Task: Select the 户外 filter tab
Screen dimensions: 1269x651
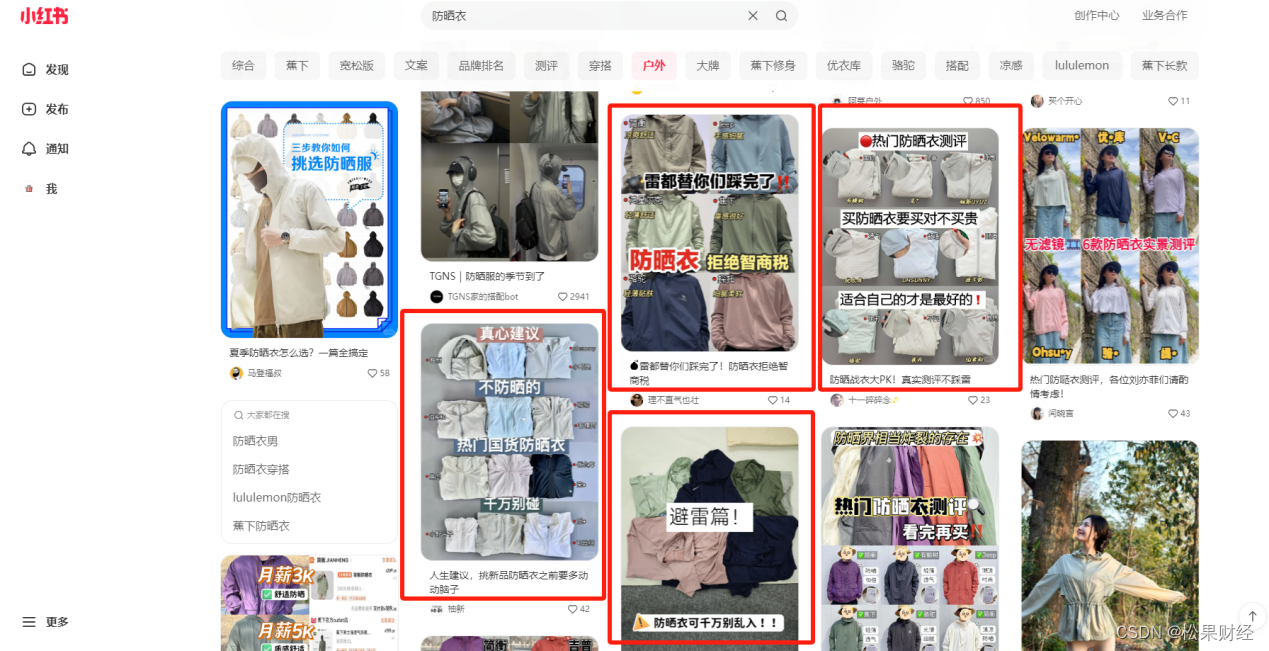Action: click(654, 66)
